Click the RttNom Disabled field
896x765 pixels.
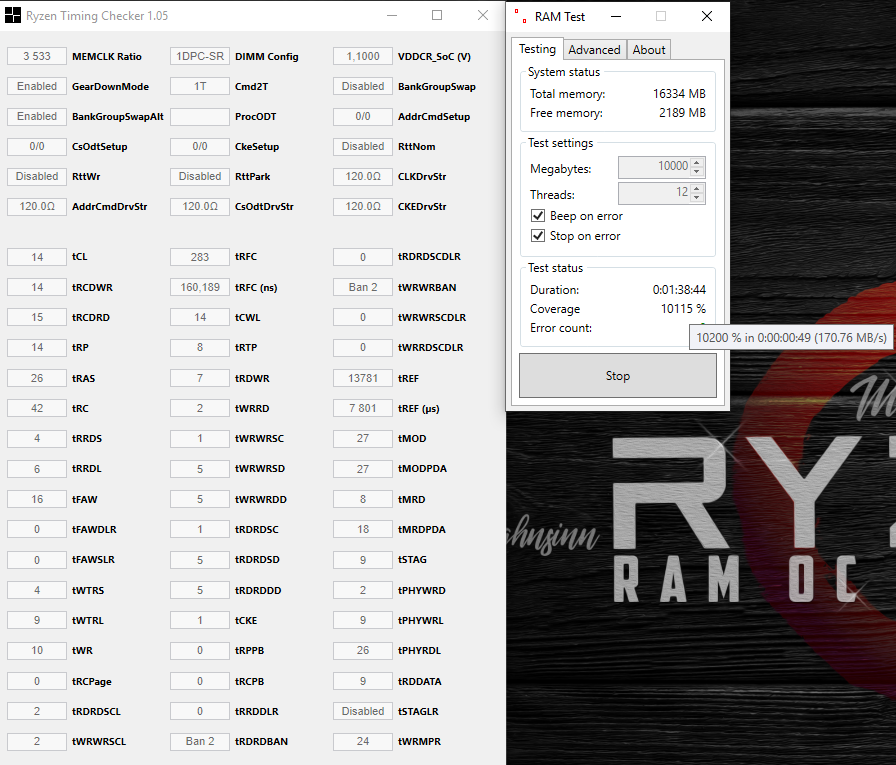tap(363, 146)
